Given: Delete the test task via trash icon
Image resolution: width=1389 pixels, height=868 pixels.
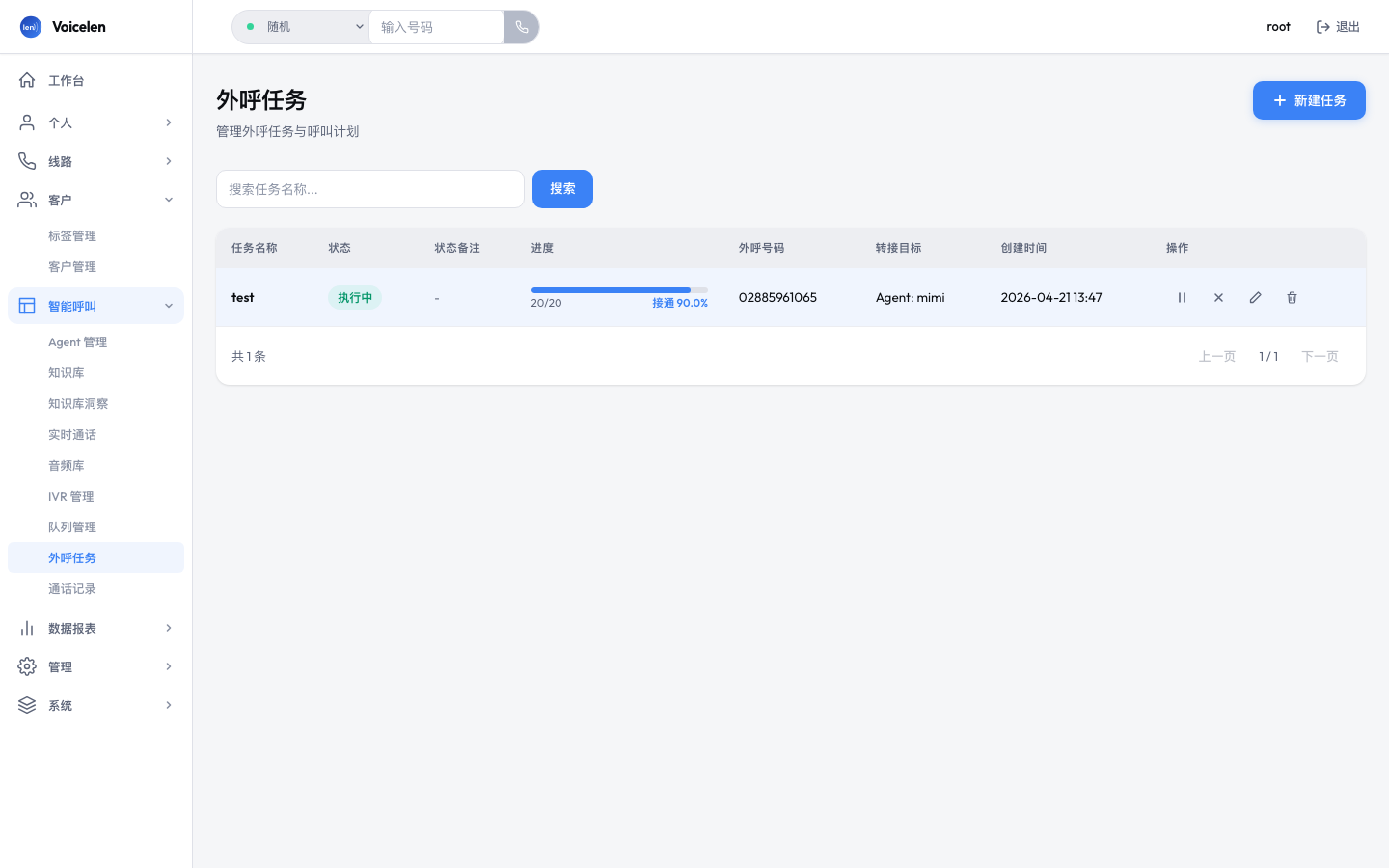Looking at the screenshot, I should (1292, 298).
